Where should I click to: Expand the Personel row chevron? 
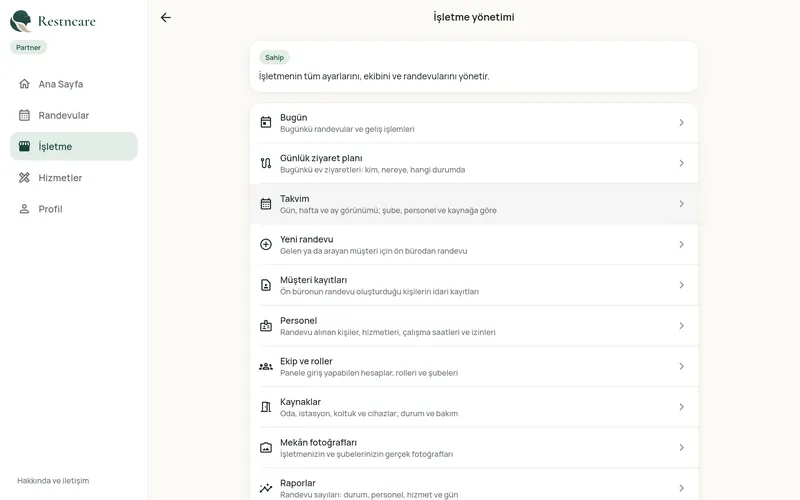(682, 326)
